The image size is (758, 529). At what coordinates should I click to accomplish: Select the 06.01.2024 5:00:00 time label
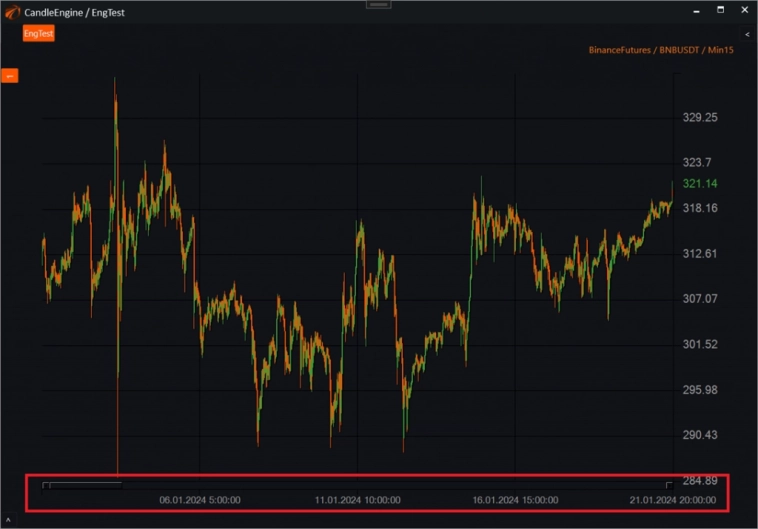(x=199, y=500)
